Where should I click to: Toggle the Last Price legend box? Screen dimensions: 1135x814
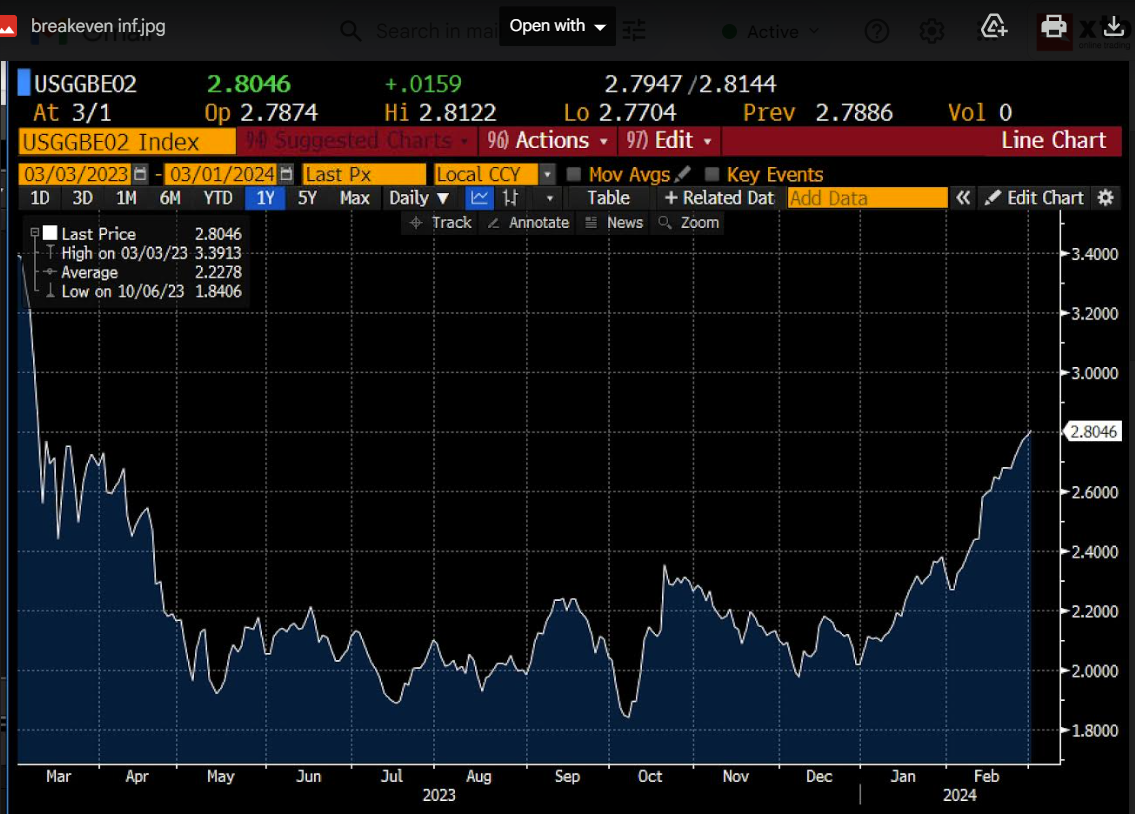coord(49,234)
